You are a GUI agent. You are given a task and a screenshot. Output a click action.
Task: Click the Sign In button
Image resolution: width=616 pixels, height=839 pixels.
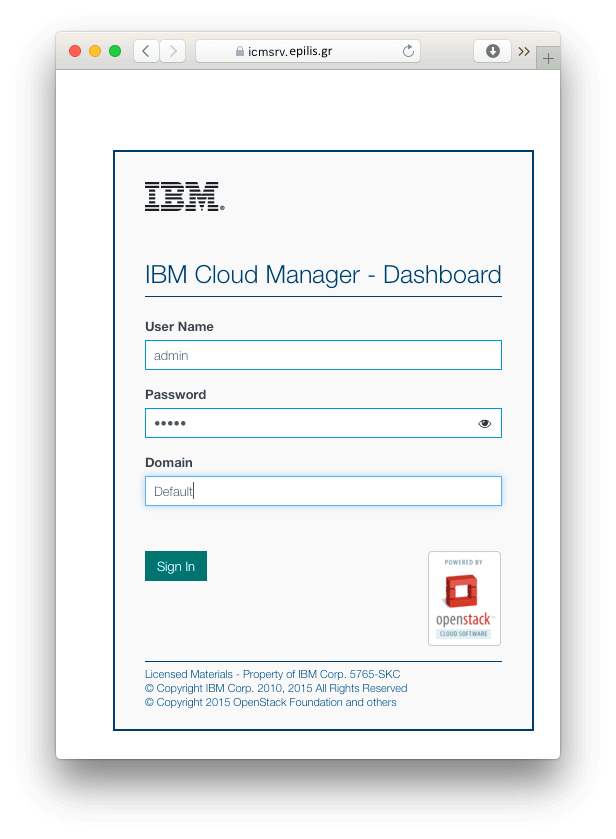pyautogui.click(x=176, y=566)
